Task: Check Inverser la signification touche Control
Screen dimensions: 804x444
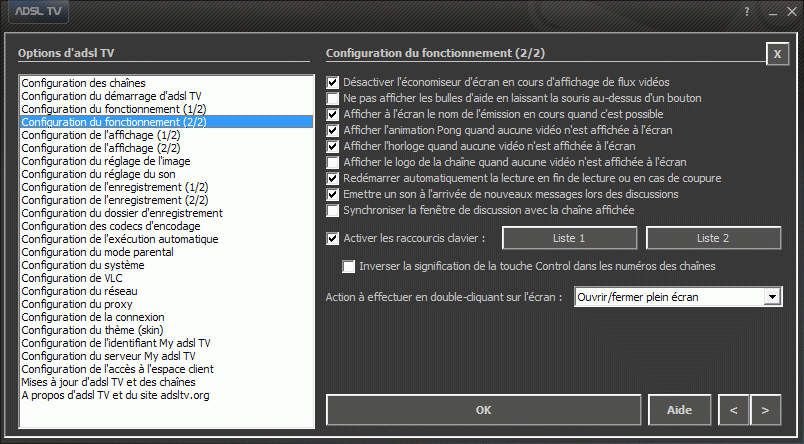Action: tap(349, 267)
